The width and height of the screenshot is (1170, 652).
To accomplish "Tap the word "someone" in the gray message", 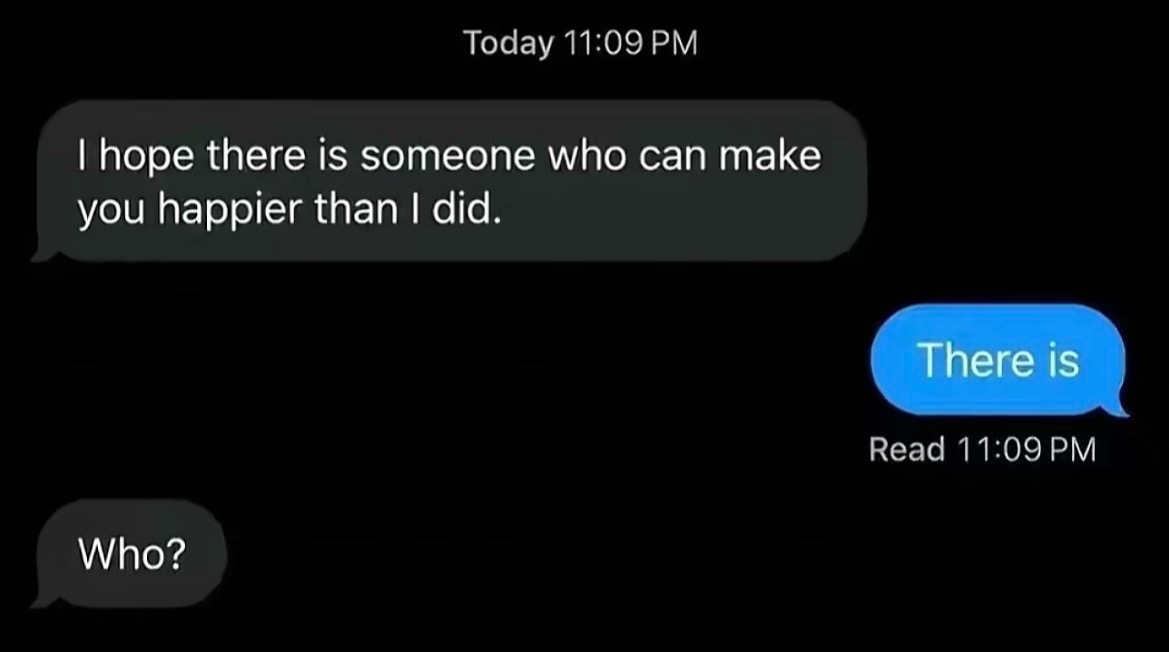I will pos(448,157).
